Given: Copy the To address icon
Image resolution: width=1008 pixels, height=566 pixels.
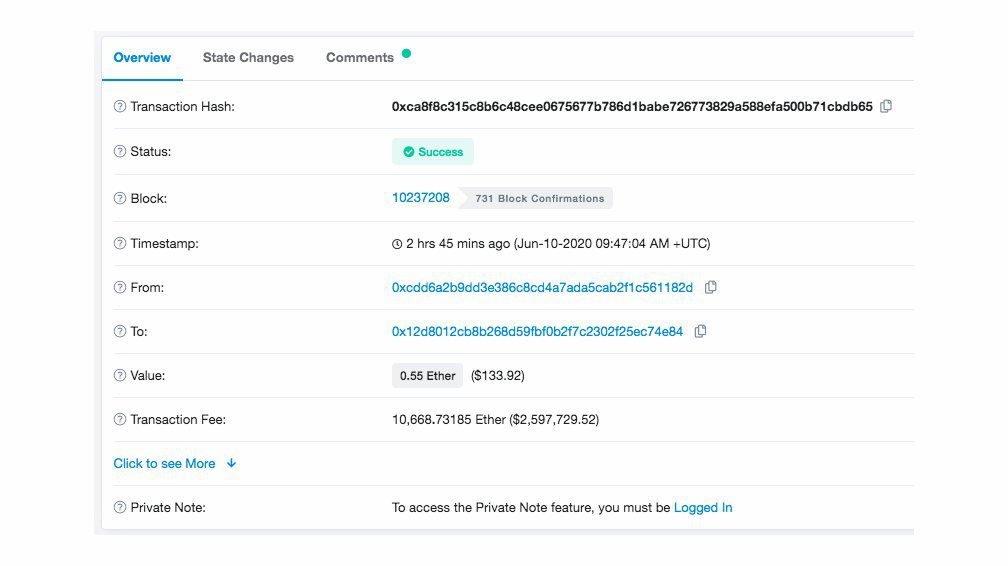Looking at the screenshot, I should point(700,331).
